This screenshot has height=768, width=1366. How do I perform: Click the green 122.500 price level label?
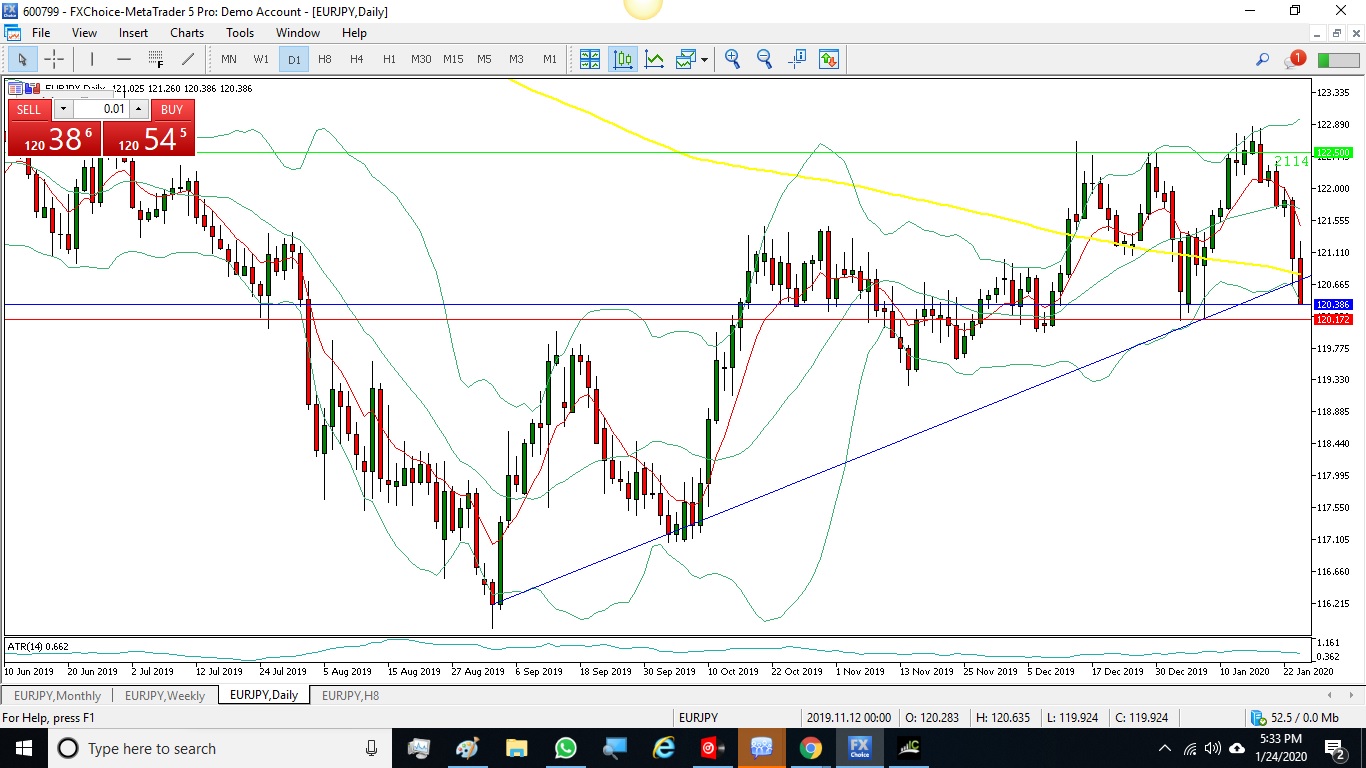[x=1333, y=153]
